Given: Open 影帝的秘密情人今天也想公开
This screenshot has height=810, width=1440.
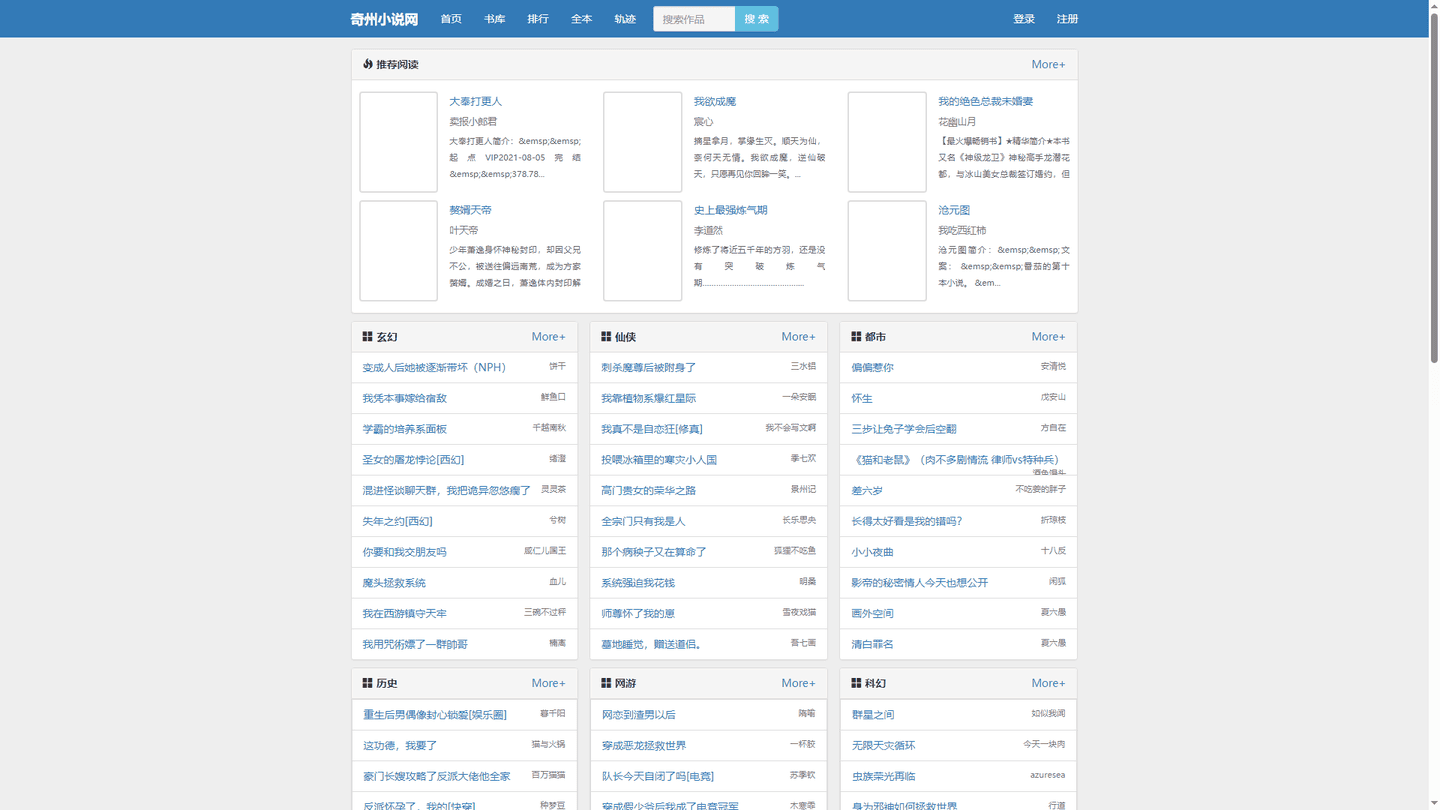Looking at the screenshot, I should pos(919,583).
